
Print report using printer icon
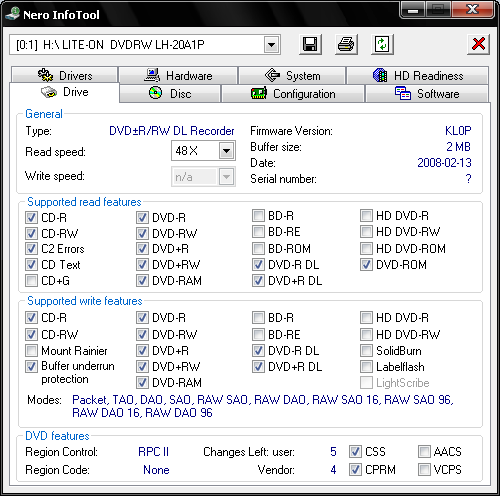(346, 44)
